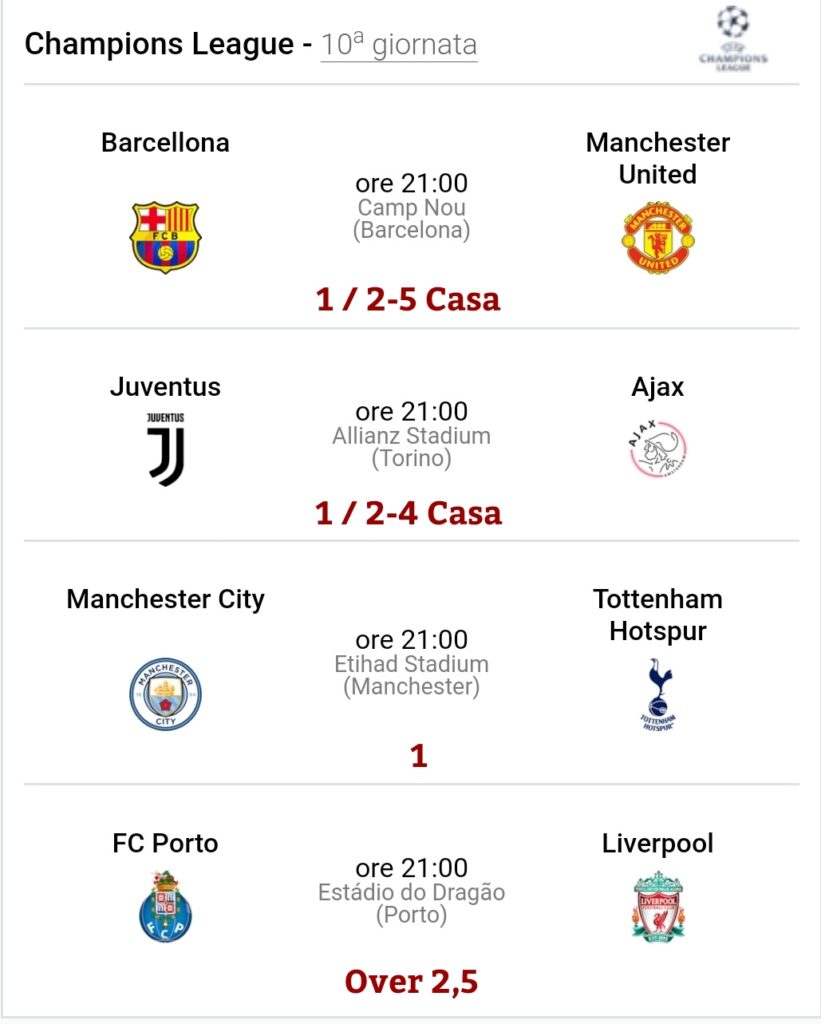The height and width of the screenshot is (1024, 821).
Task: Select the Ajax club logo
Action: (658, 449)
